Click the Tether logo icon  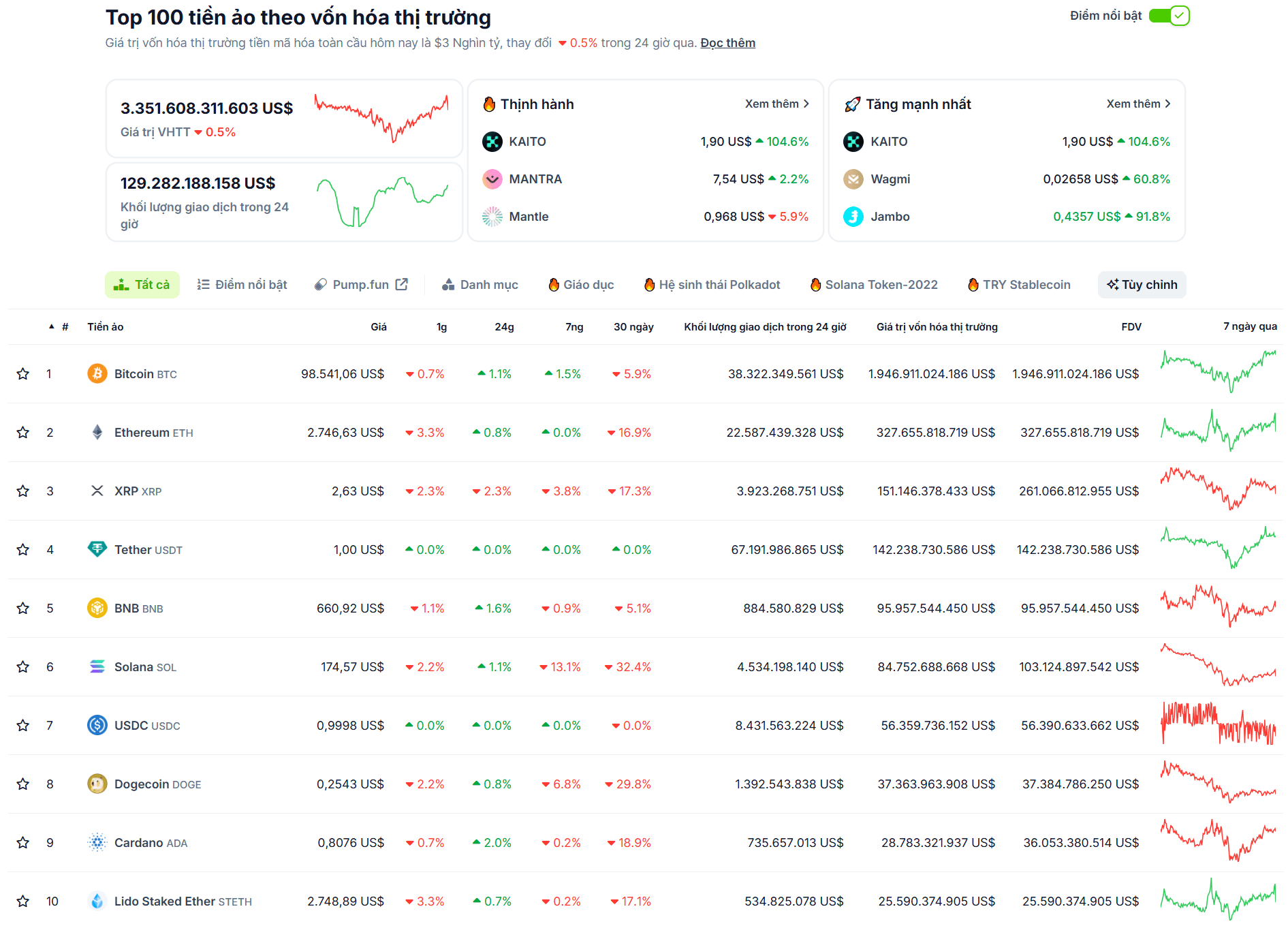(97, 549)
